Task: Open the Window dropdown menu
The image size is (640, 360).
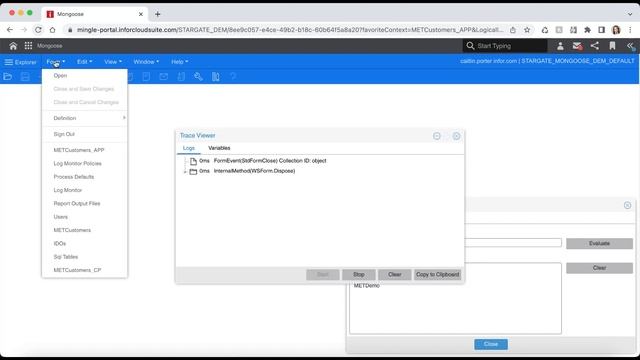Action: coord(146,62)
